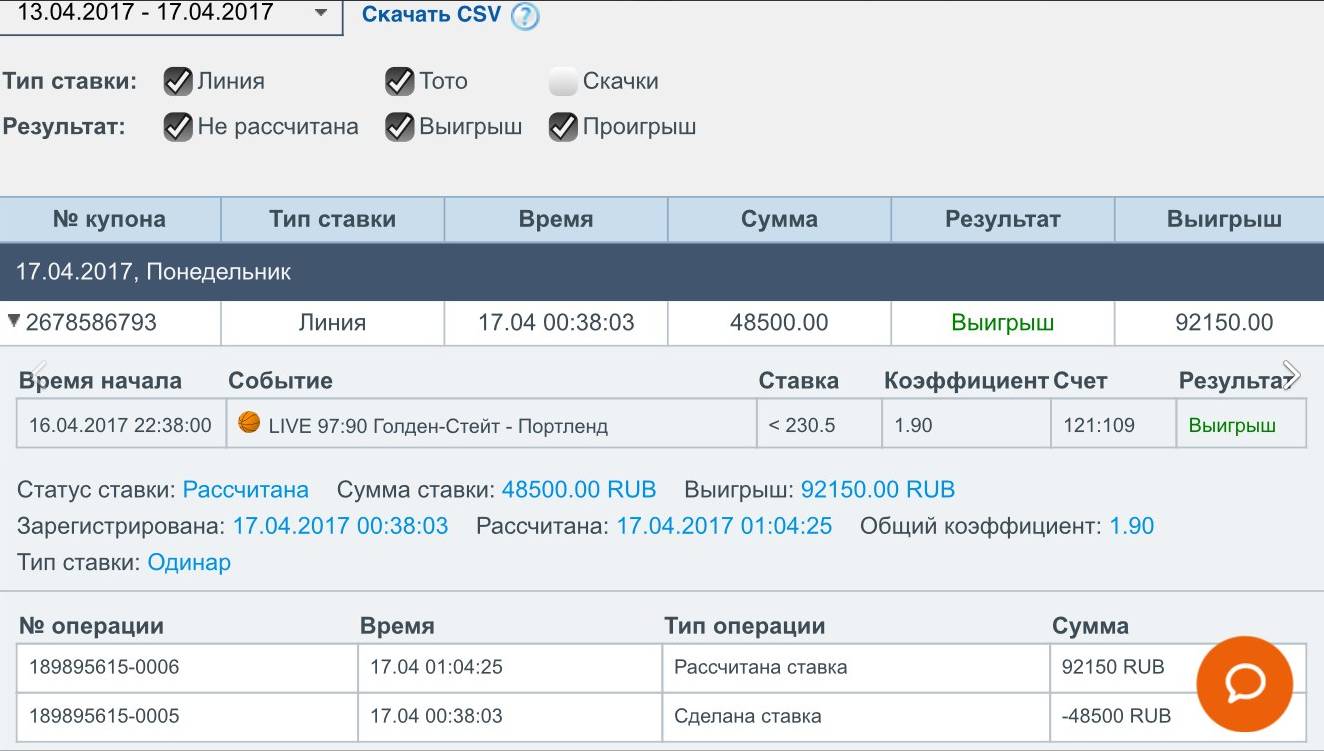The image size is (1324, 751).
Task: Open event LIVE 97:90 Голден-Стейт - Портленд
Action: pos(438,425)
